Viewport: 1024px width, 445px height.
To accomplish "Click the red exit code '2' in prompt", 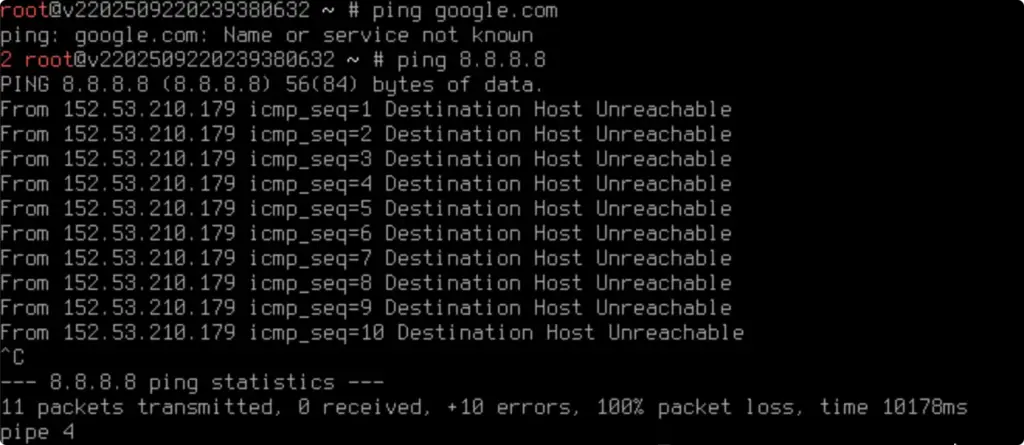I will coord(6,60).
